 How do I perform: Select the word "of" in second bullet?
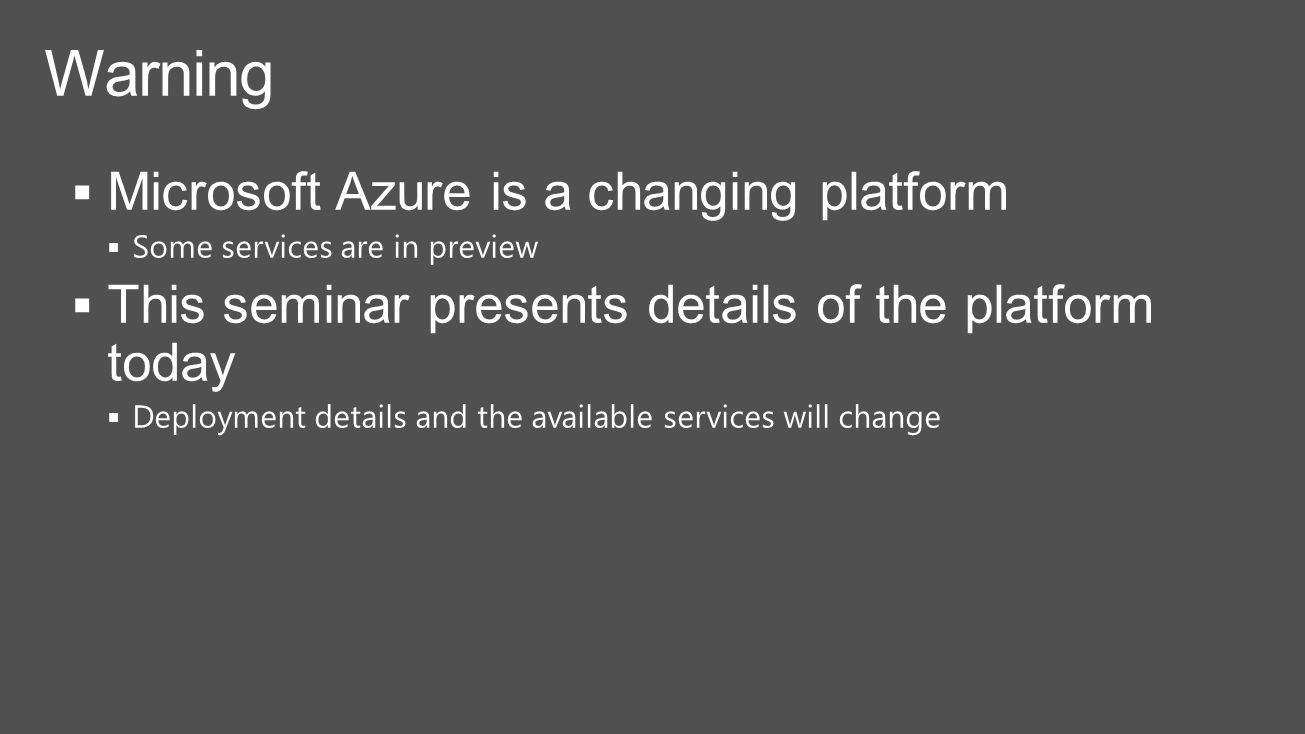click(x=836, y=304)
